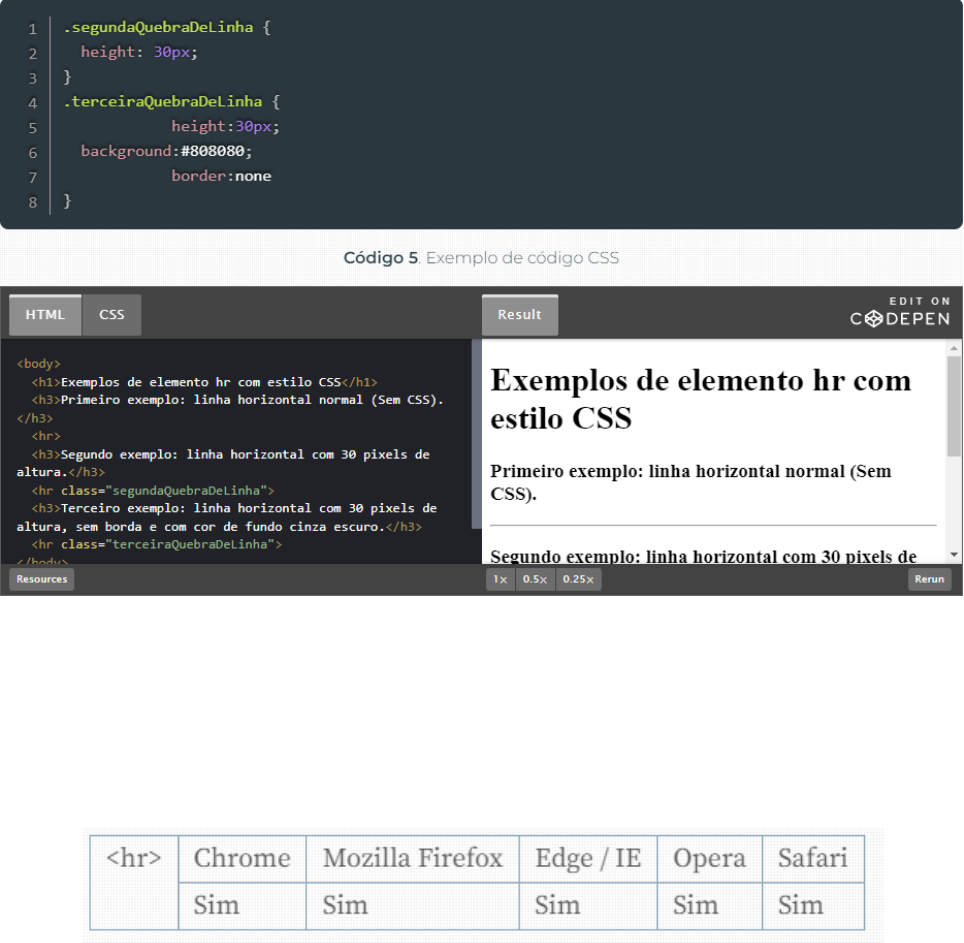Set preview zoom to 0.25x
This screenshot has height=943, width=964.
coord(578,580)
